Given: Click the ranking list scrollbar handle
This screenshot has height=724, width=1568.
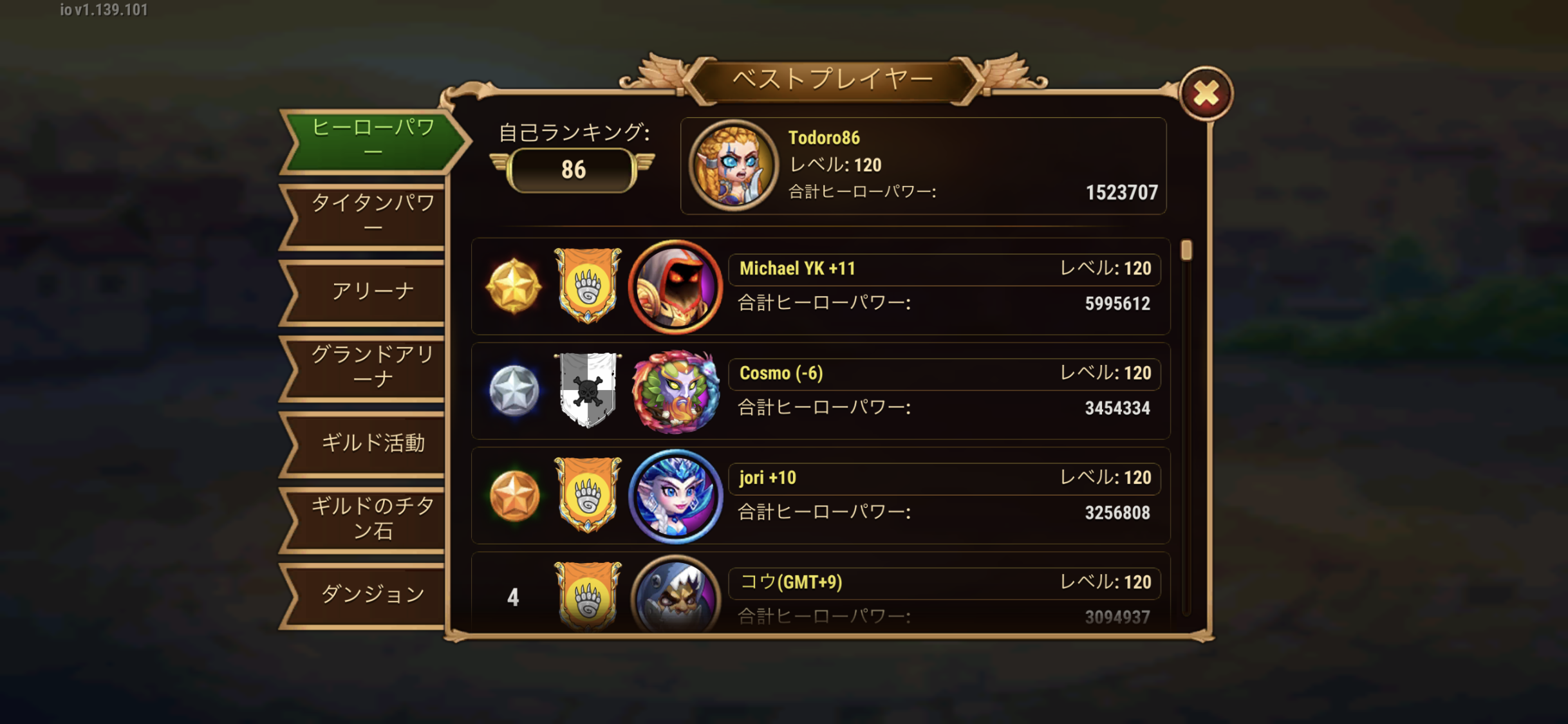Looking at the screenshot, I should 1186,250.
